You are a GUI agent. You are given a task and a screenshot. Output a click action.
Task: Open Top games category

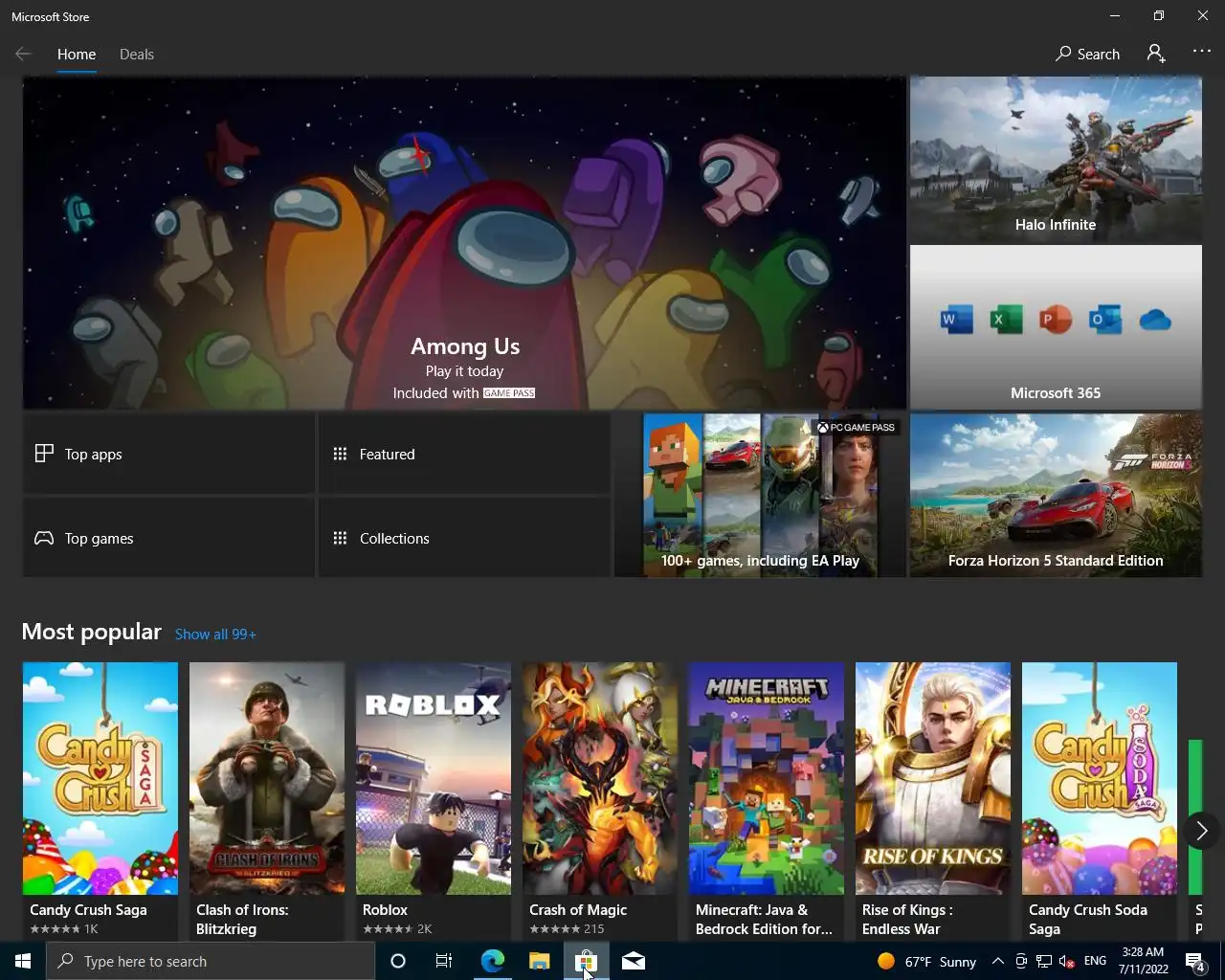pyautogui.click(x=168, y=538)
